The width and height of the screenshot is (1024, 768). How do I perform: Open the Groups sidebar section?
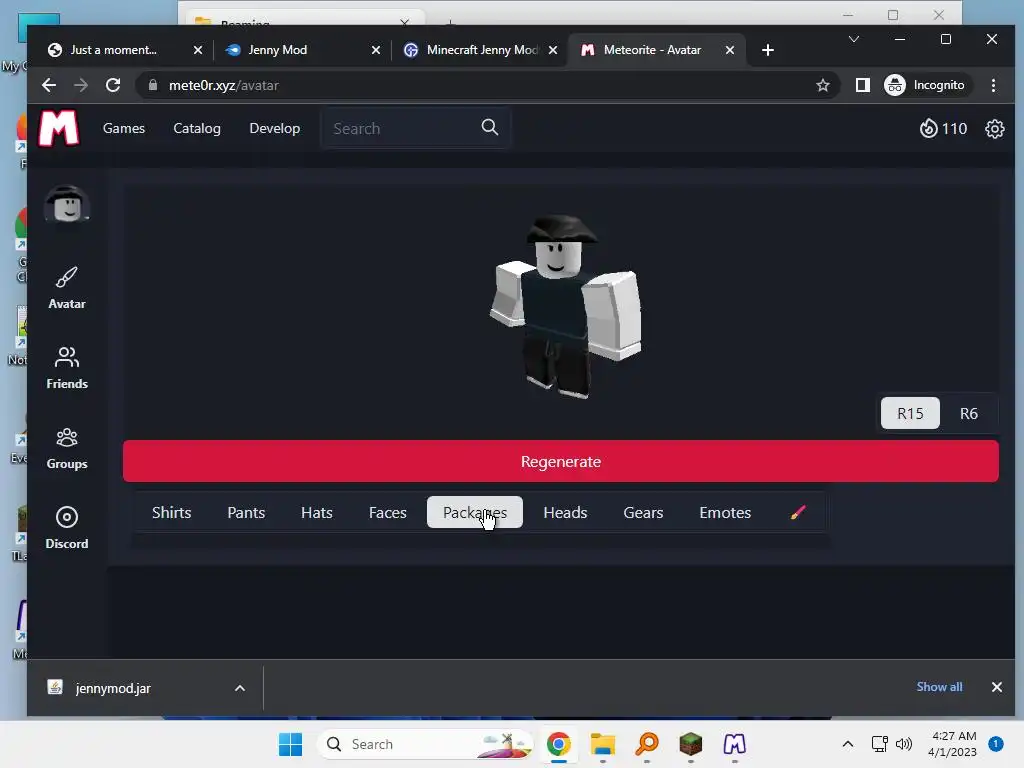[x=67, y=448]
